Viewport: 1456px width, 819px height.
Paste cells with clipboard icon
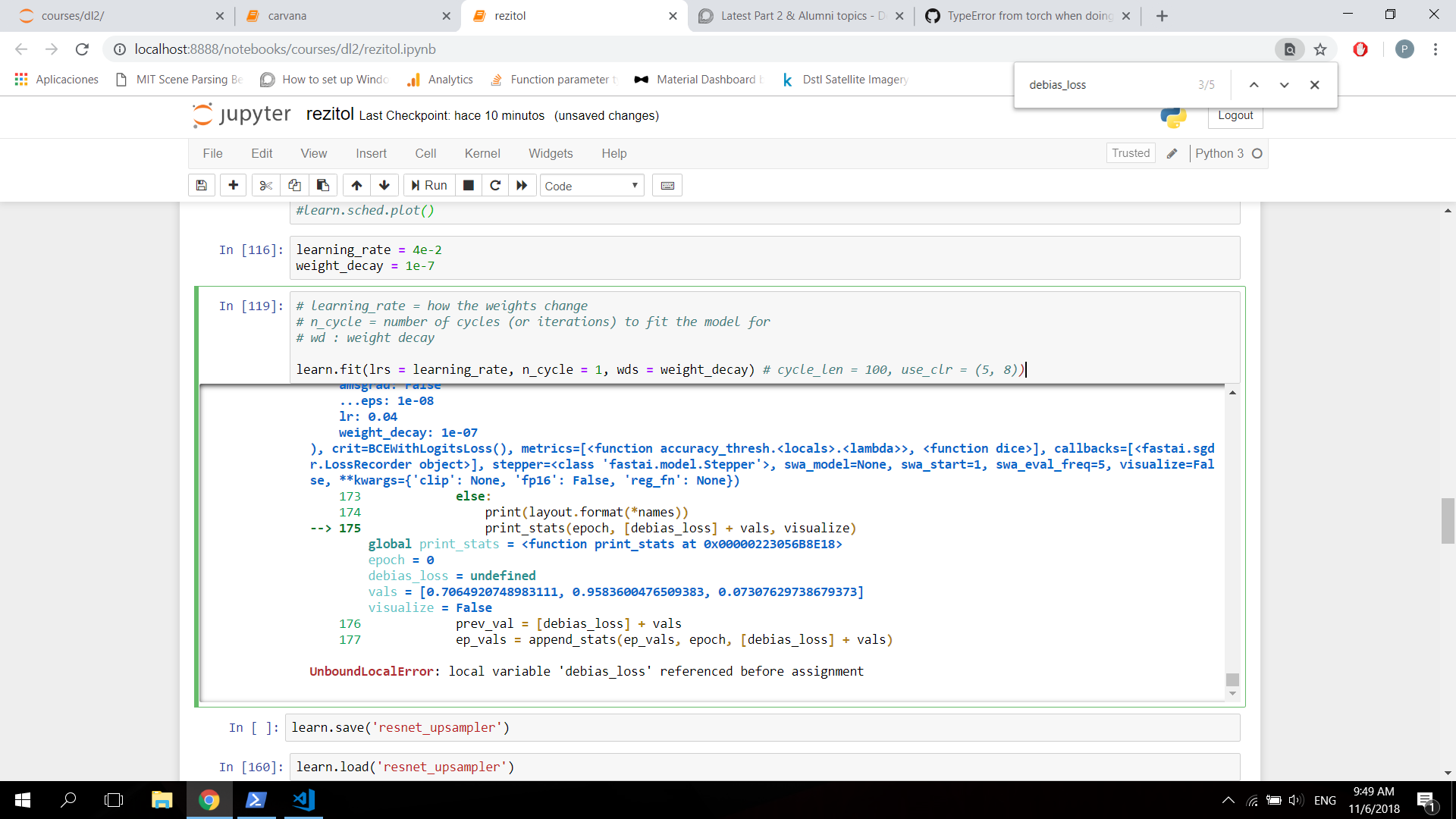[323, 185]
